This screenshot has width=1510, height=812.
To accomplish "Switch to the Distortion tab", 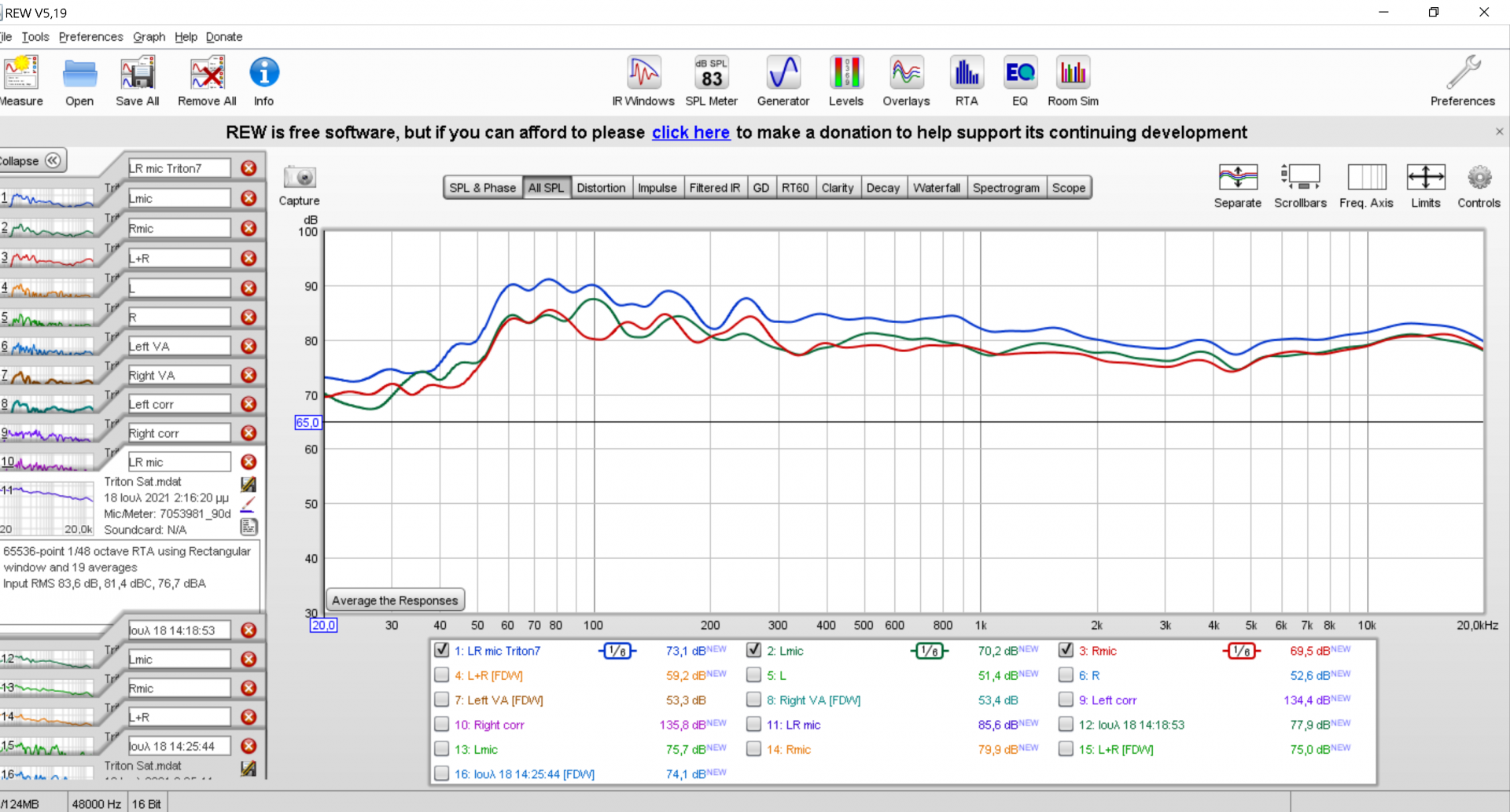I will click(601, 188).
